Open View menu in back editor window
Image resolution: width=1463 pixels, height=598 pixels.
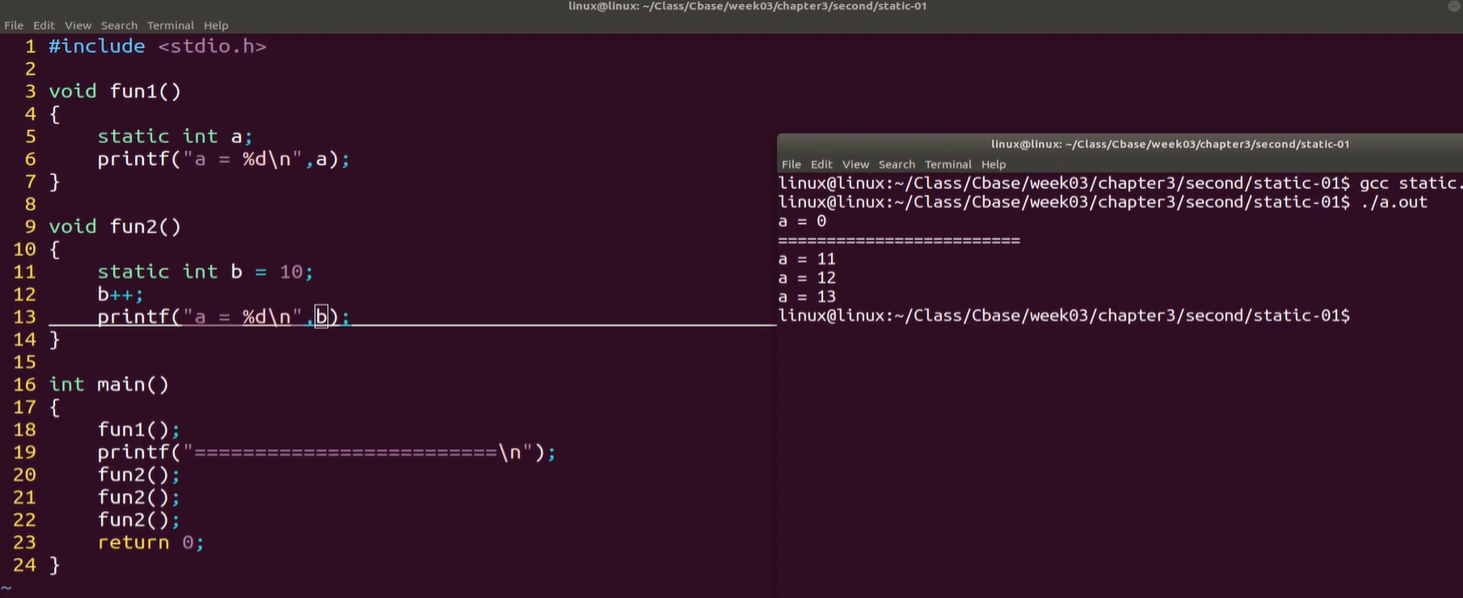coord(78,25)
